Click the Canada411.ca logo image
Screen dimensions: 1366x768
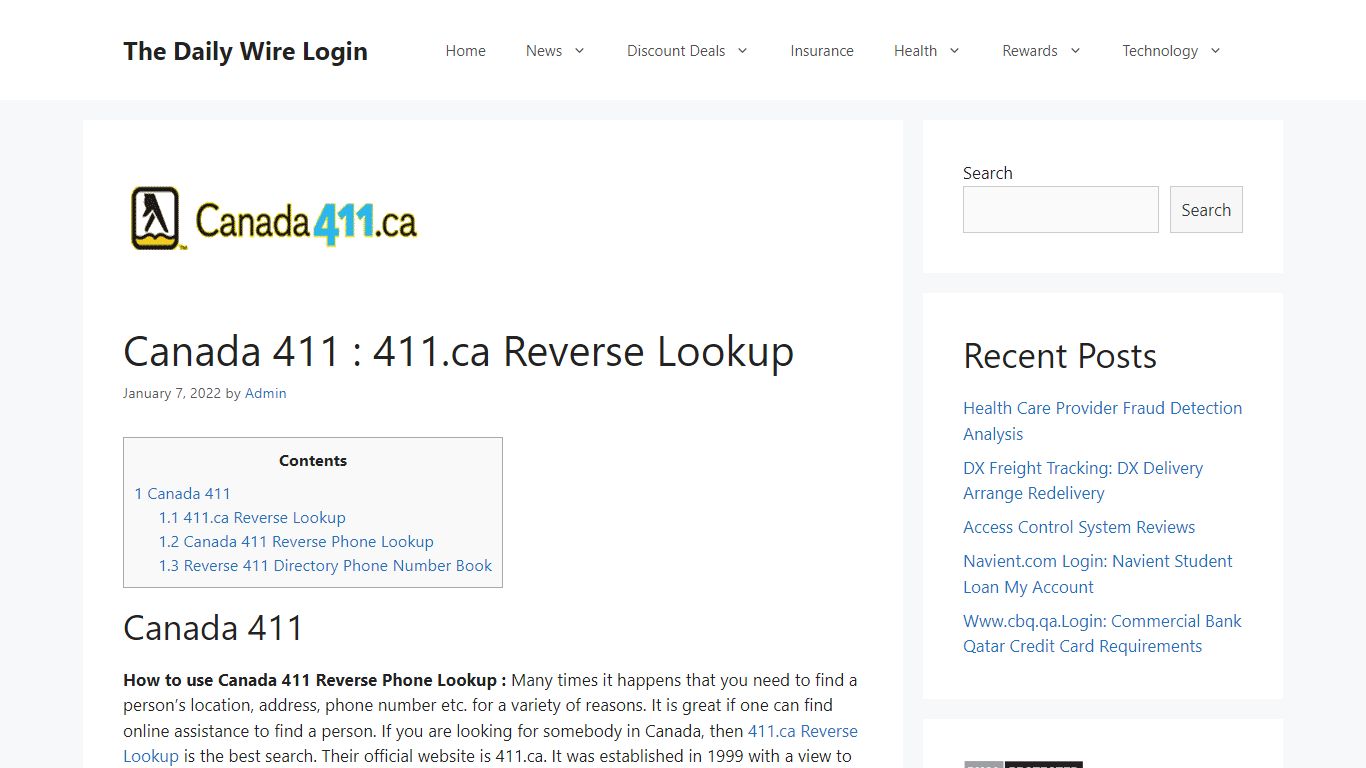[x=273, y=218]
